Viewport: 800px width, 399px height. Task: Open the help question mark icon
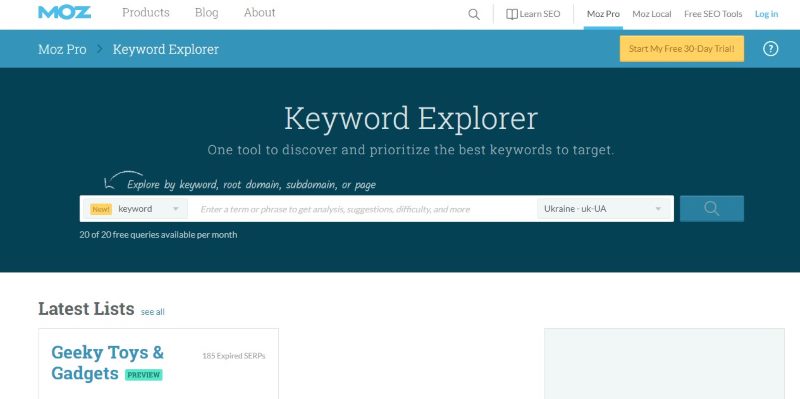pyautogui.click(x=770, y=49)
